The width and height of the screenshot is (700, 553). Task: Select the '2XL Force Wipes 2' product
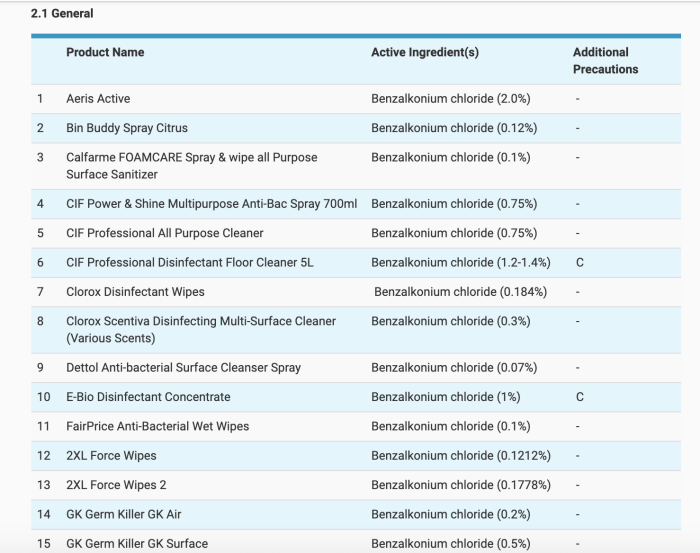[116, 485]
